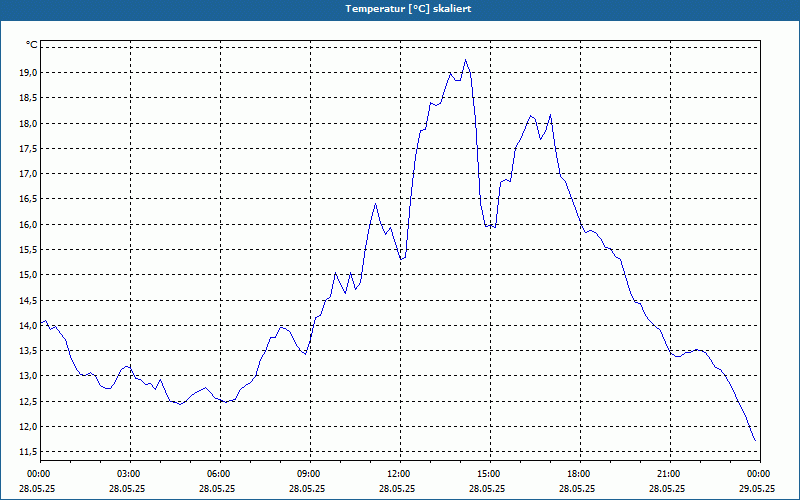The image size is (800, 500).
Task: Click the curve's end point at midnight 29.05.25
Action: [x=755, y=440]
